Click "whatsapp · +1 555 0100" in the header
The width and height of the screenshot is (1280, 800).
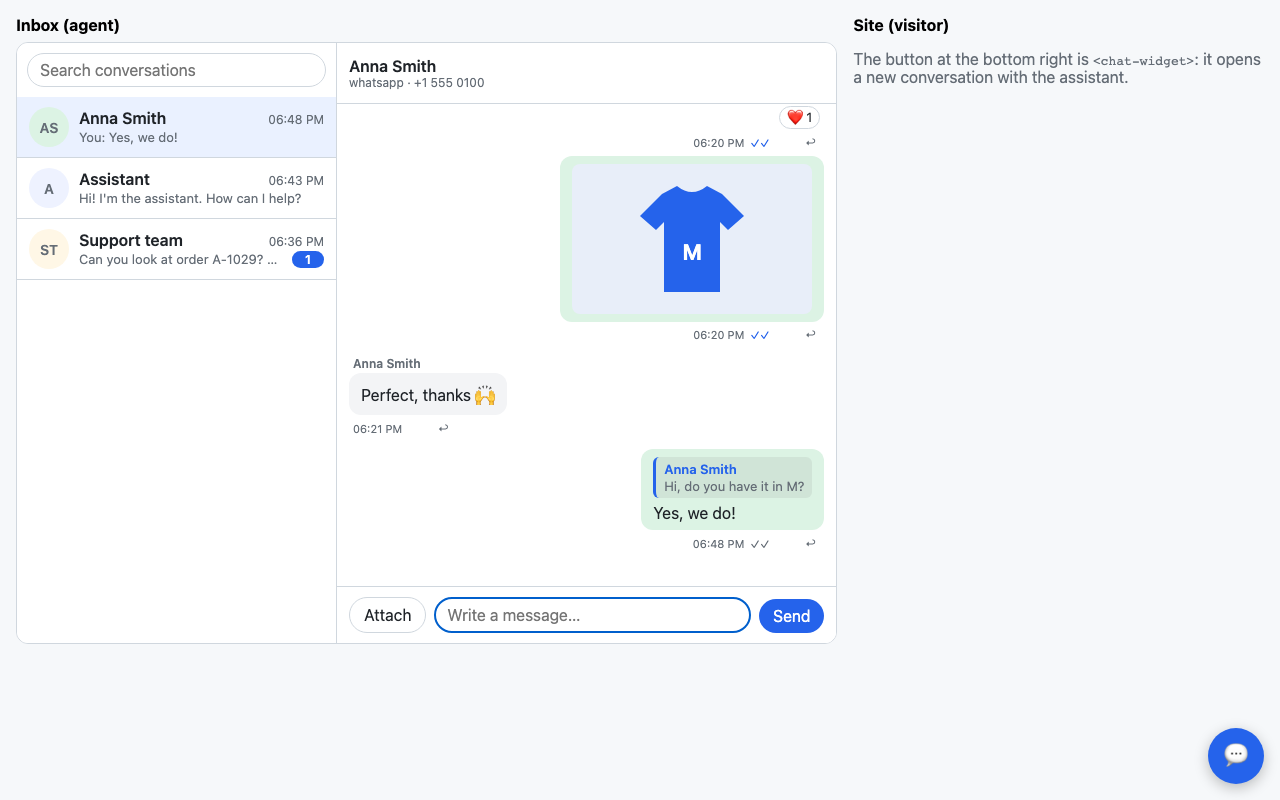click(x=416, y=83)
